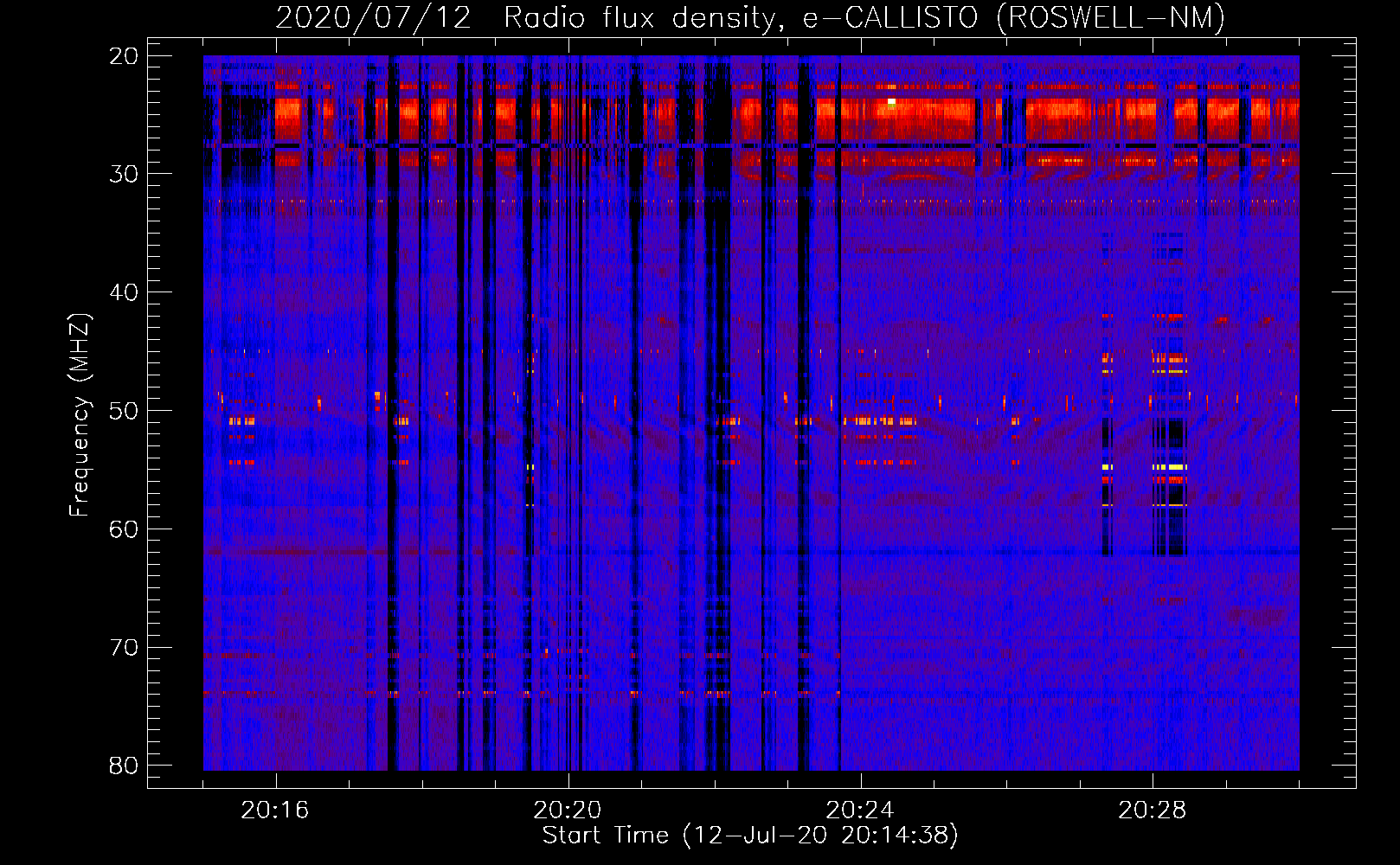Click the 20:28 time tick label
The height and width of the screenshot is (865, 1400).
coord(1153,811)
